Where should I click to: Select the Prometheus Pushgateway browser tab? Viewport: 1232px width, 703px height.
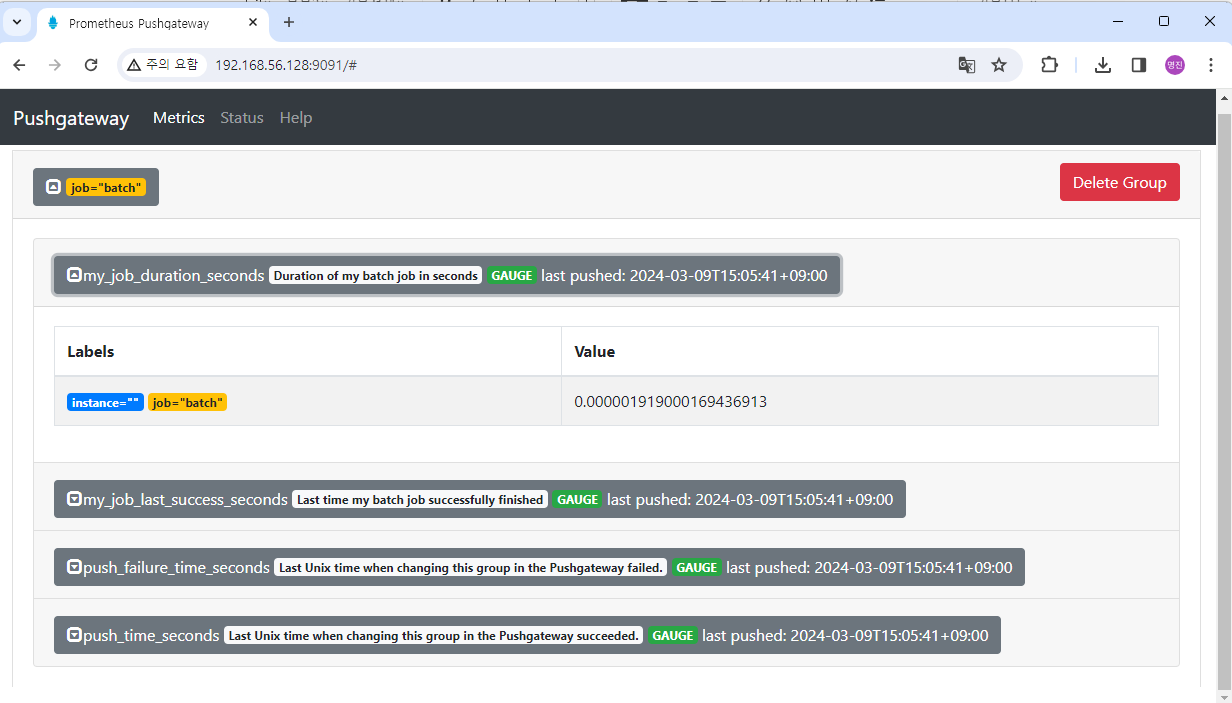152,23
